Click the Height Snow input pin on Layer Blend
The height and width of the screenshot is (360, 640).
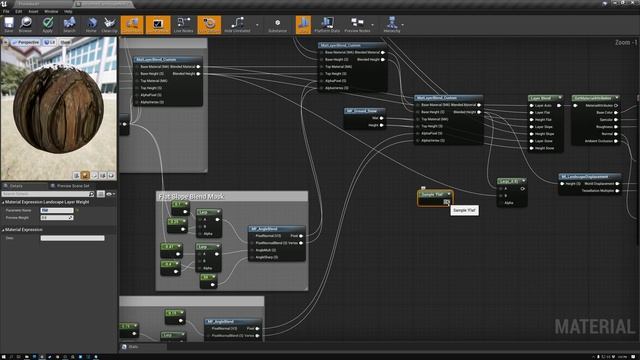pos(531,148)
